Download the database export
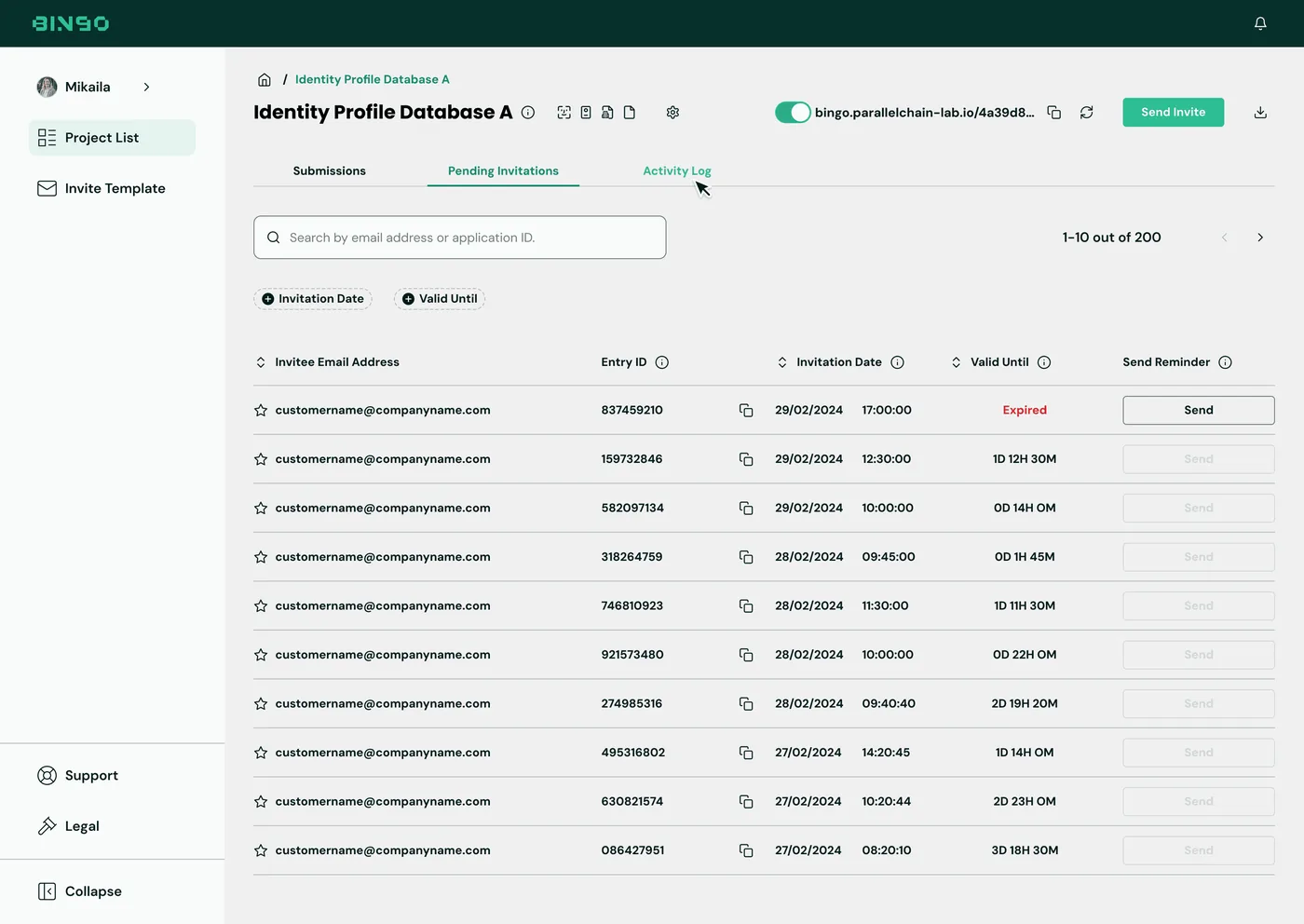Screen dimensions: 1304x924 tap(1260, 113)
